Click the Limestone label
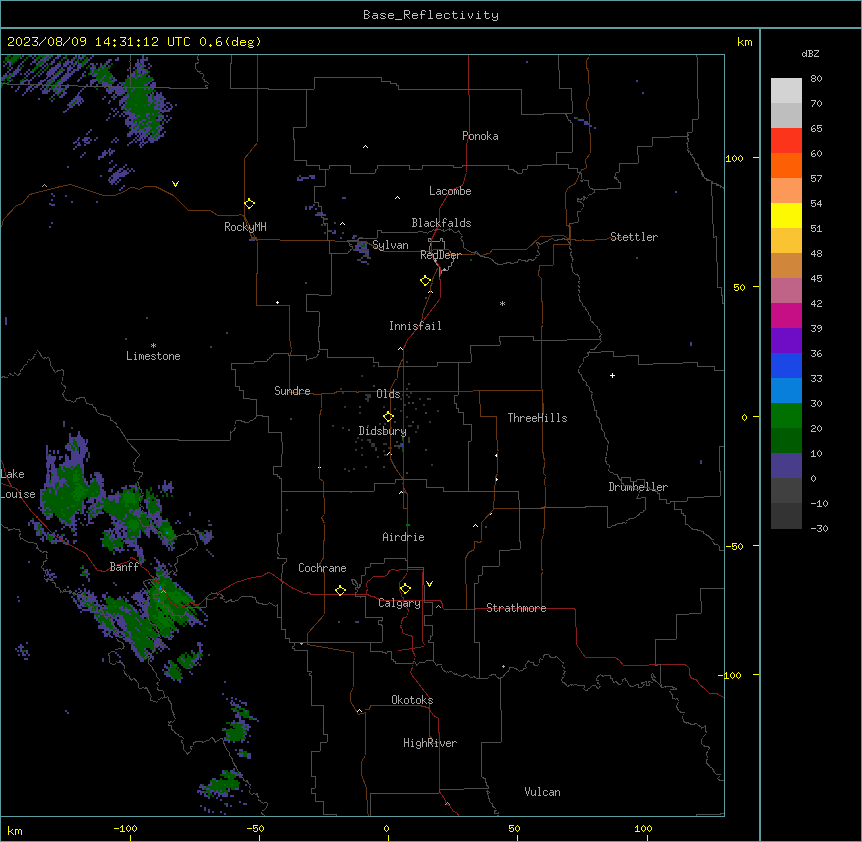862x842 pixels. (153, 356)
